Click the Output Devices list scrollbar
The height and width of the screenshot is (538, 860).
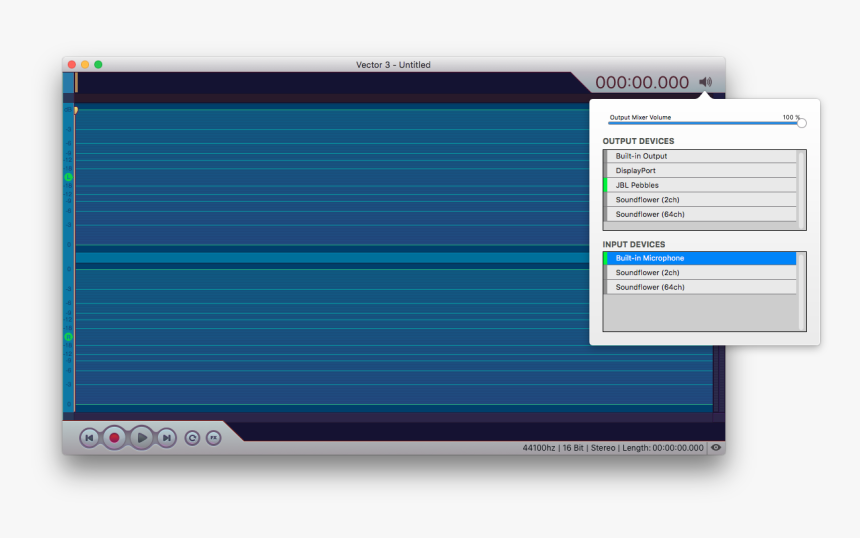pyautogui.click(x=801, y=190)
